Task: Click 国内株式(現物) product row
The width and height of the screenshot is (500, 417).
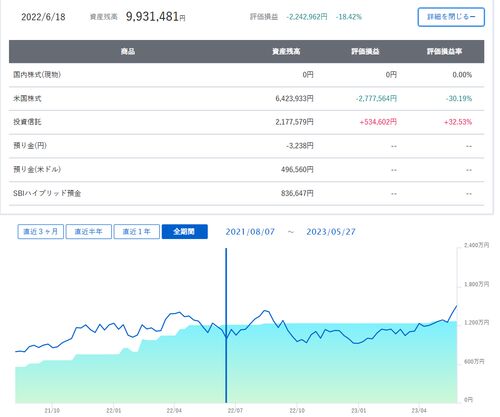Action: 246,75
